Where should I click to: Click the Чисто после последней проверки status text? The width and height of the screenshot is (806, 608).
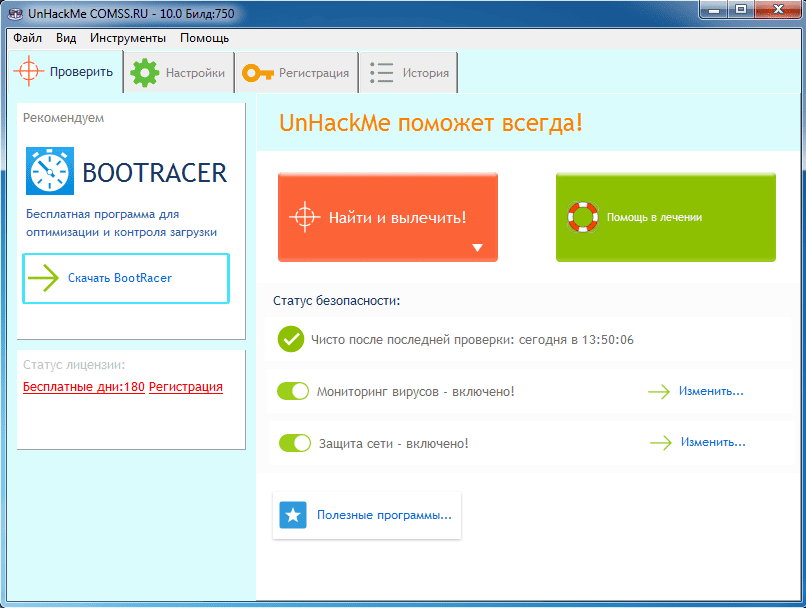[472, 340]
